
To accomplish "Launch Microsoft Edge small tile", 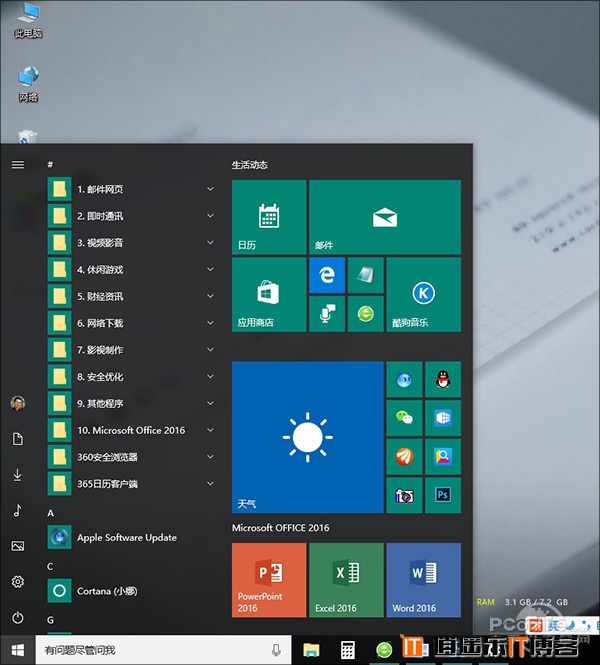I will [x=327, y=275].
